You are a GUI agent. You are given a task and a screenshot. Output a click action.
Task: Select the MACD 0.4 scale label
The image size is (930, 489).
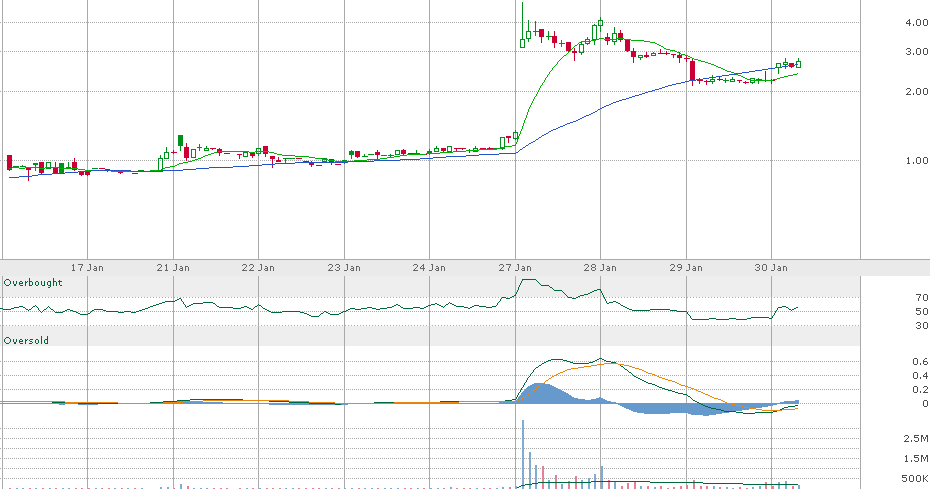[921, 376]
